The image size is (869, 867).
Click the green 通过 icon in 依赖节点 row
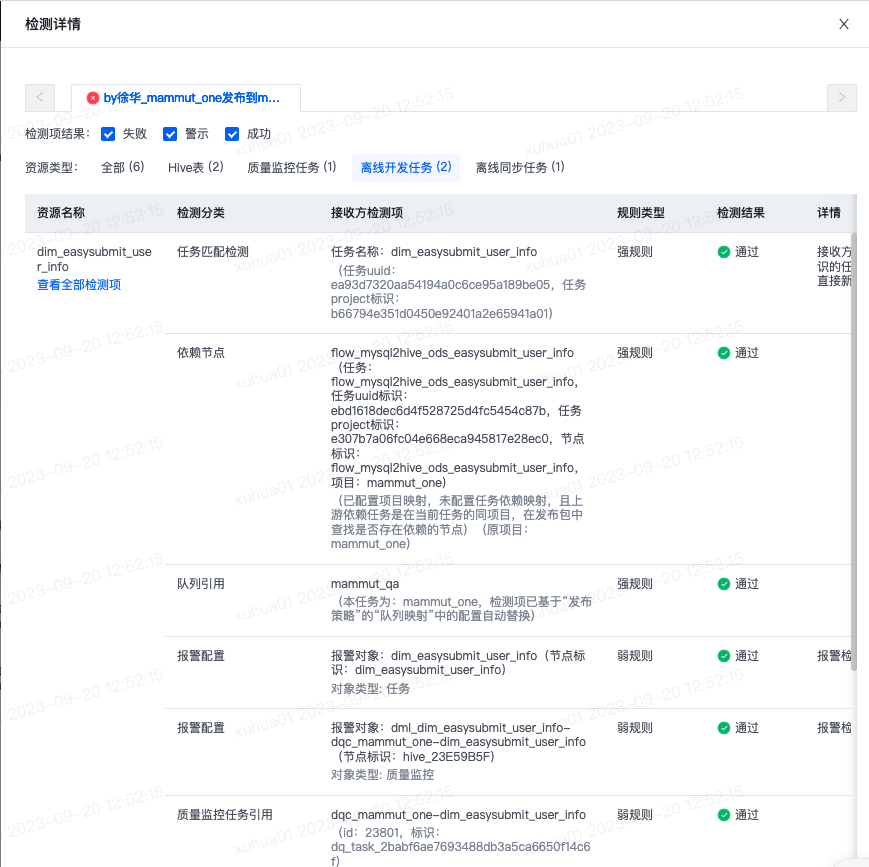(723, 353)
